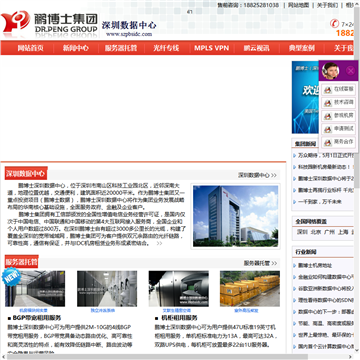360x360 pixels.
Task: Click scrollbar down arrow at bottom right
Action: click(357, 351)
